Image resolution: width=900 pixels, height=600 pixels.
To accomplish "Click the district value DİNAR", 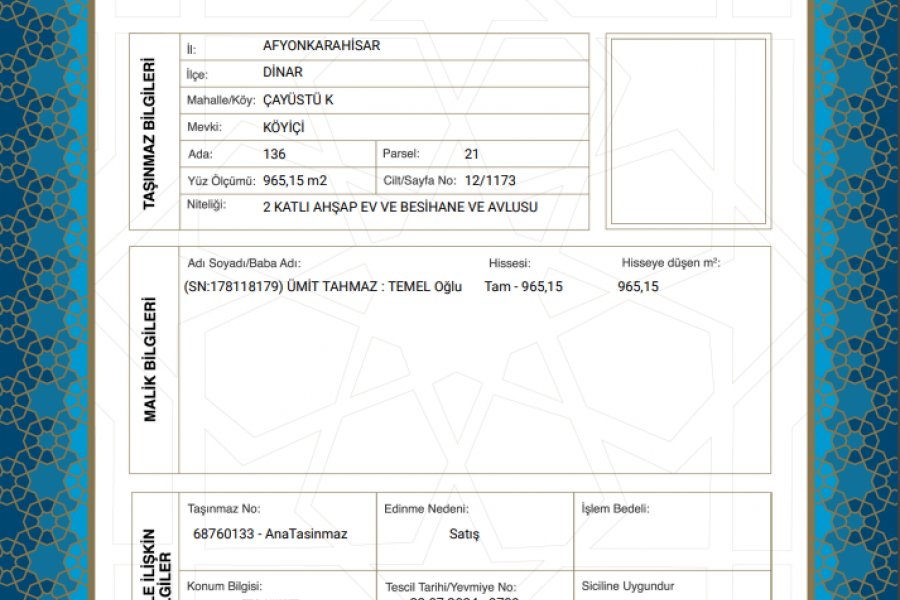I will 282,72.
